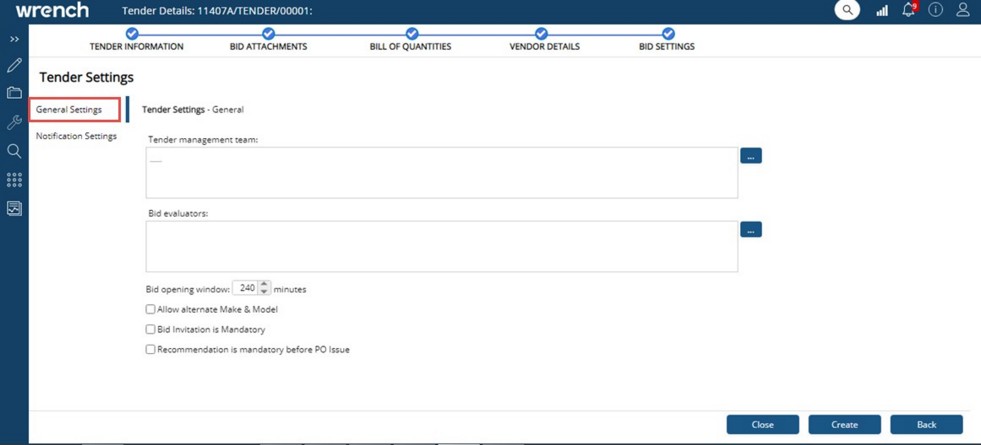Click the Close button
The width and height of the screenshot is (981, 445).
763,424
